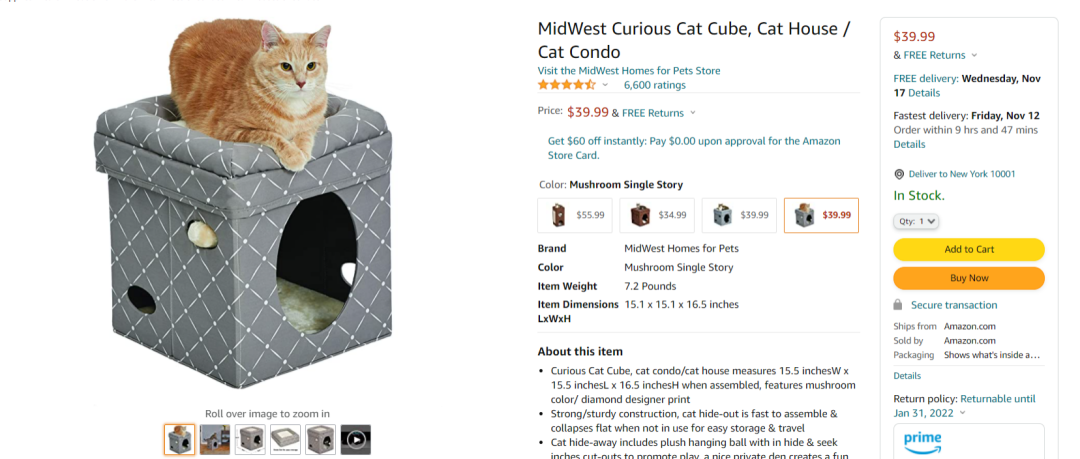
Task: Open the Qty quantity dropdown
Action: [916, 221]
